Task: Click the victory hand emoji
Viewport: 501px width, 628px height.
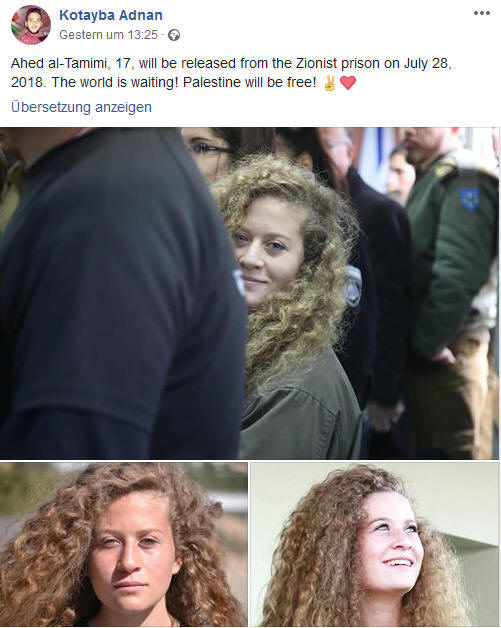Action: tap(330, 83)
